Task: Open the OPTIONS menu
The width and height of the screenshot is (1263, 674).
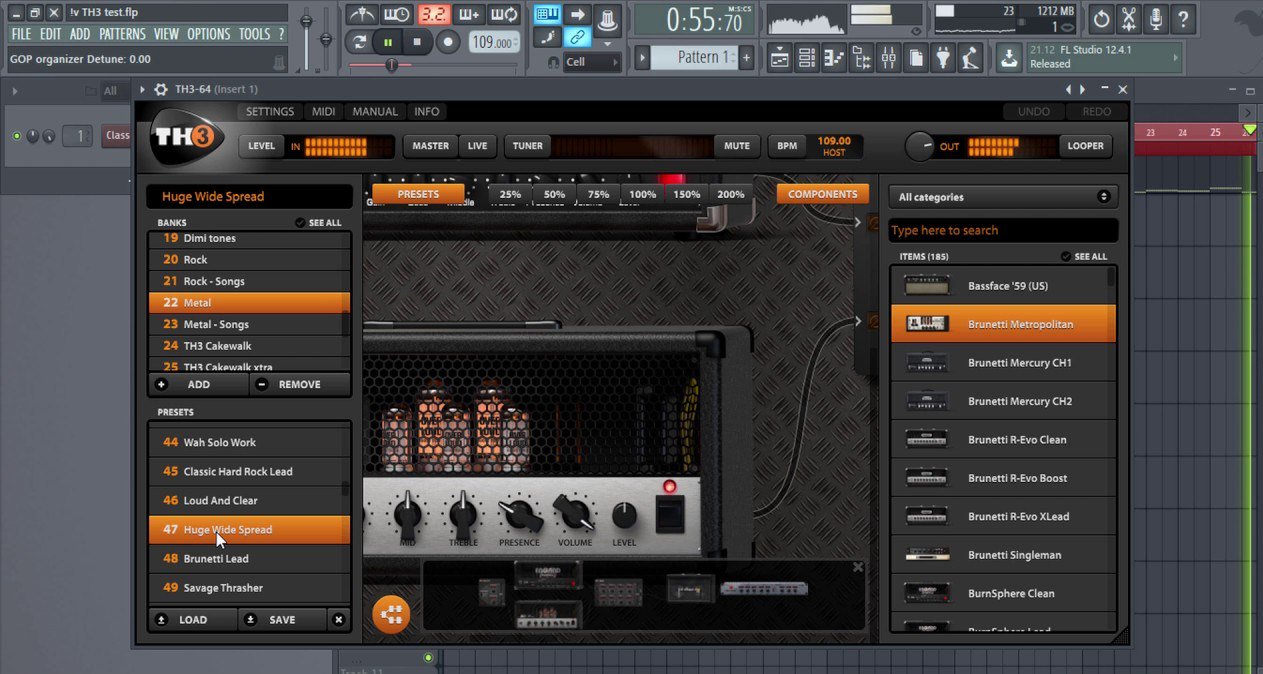Action: tap(208, 34)
